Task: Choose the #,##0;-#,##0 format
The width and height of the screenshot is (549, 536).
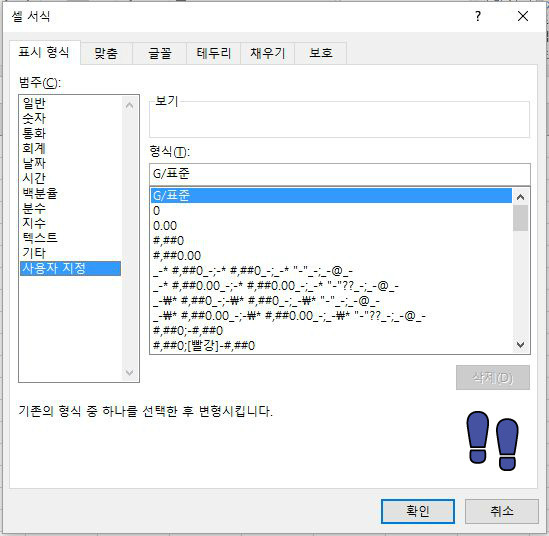Action: click(331, 331)
